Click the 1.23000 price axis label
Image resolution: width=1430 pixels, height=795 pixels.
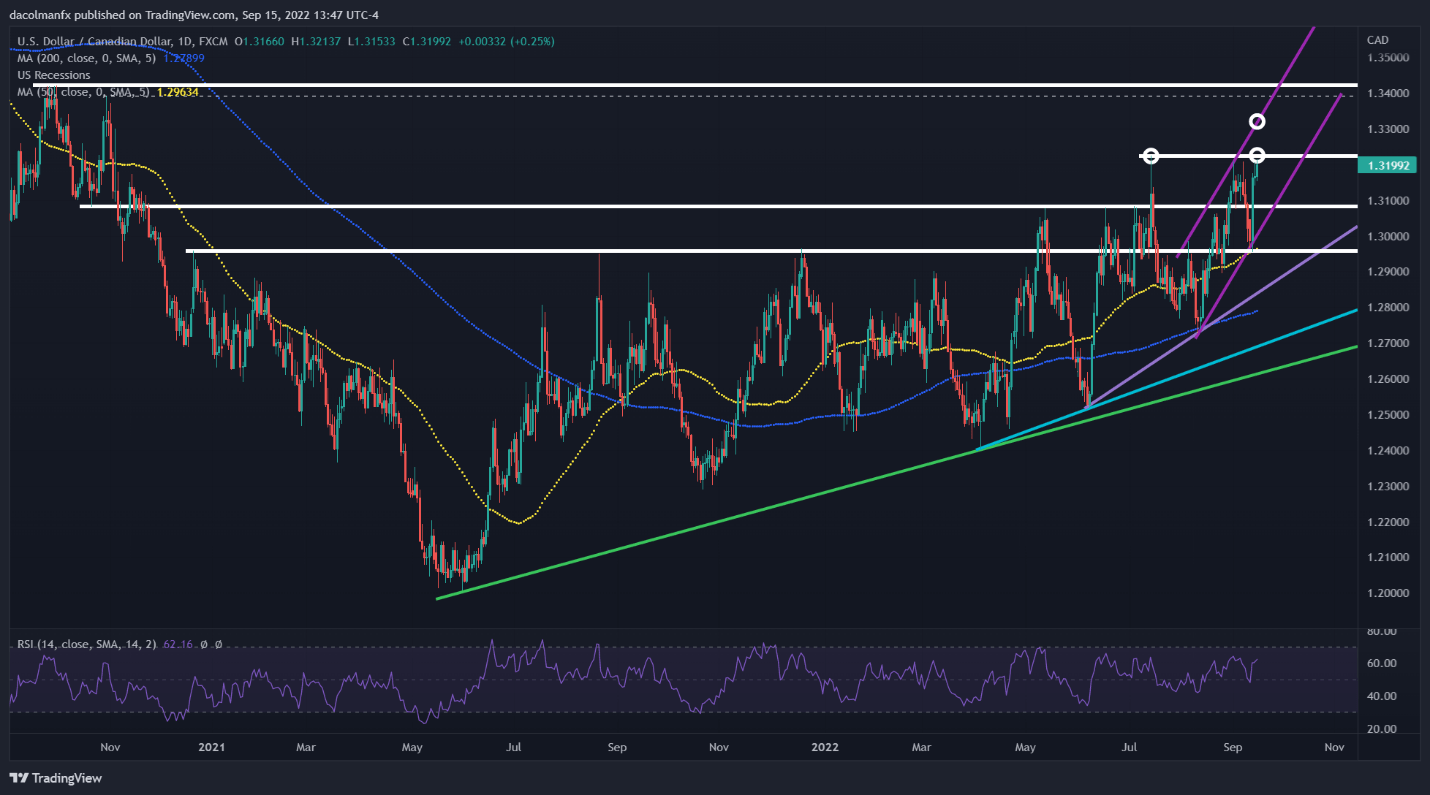click(1389, 486)
